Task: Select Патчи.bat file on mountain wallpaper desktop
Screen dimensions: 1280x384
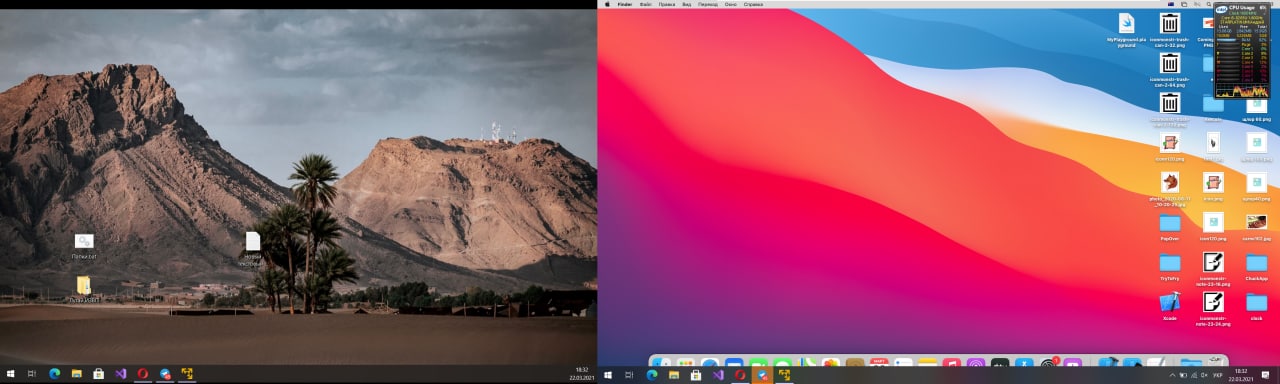Action: click(x=84, y=246)
